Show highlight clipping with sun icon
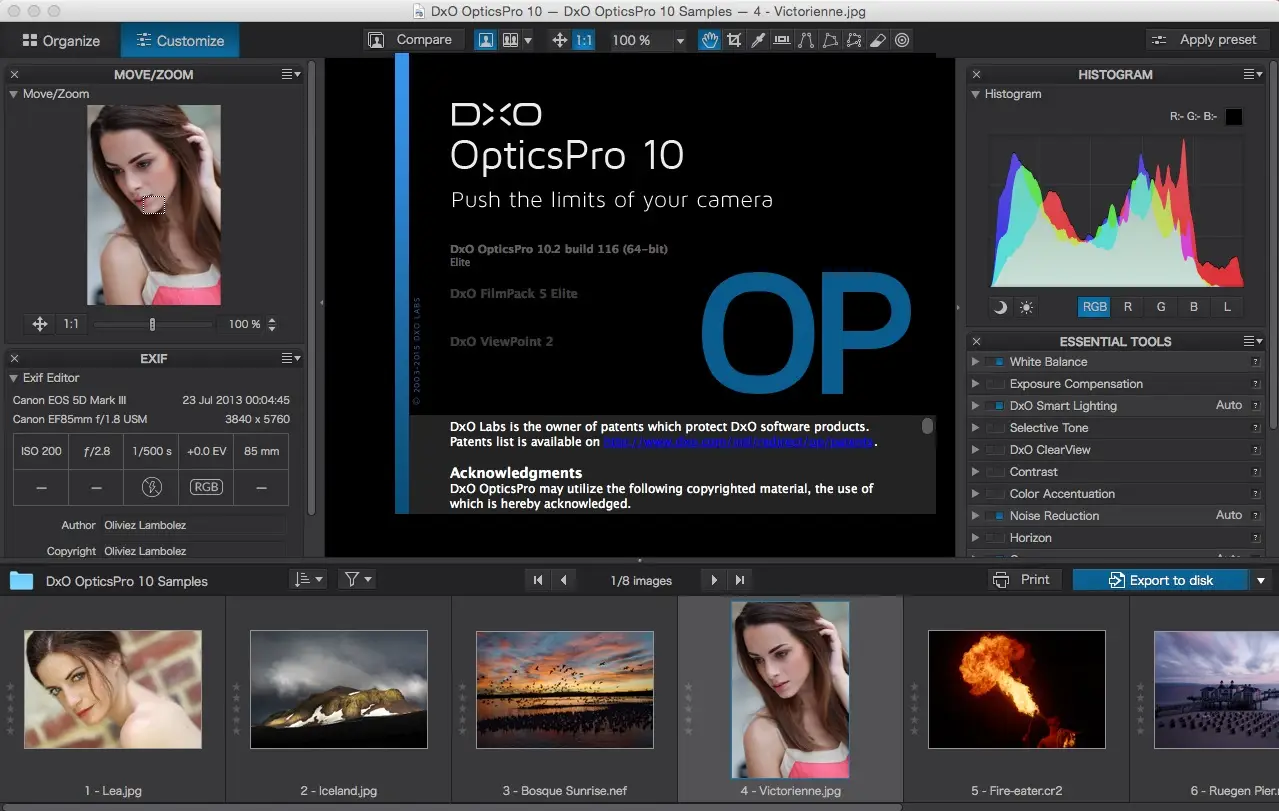The height and width of the screenshot is (811, 1279). 1026,307
